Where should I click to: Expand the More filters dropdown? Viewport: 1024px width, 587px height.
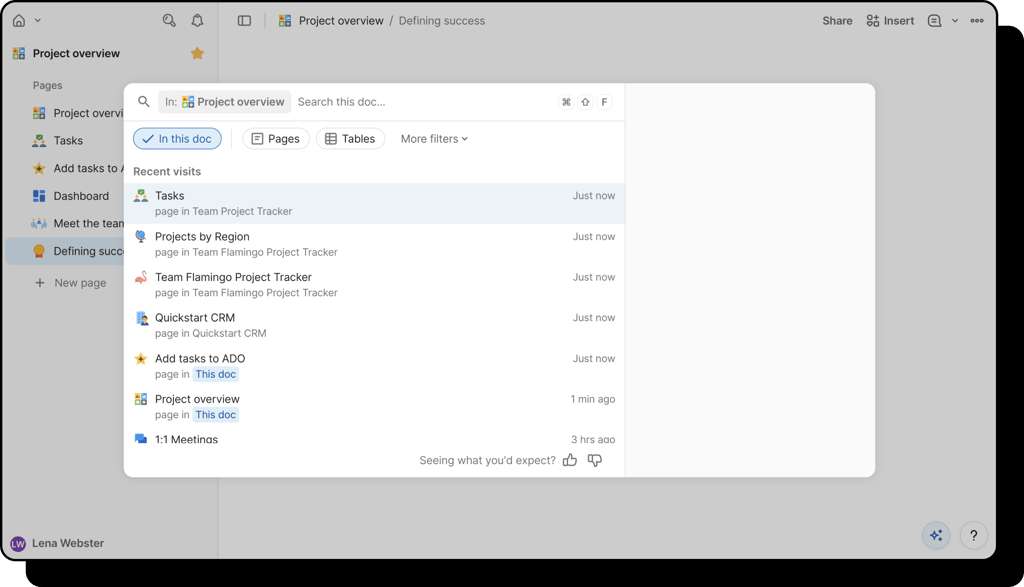pyautogui.click(x=433, y=138)
